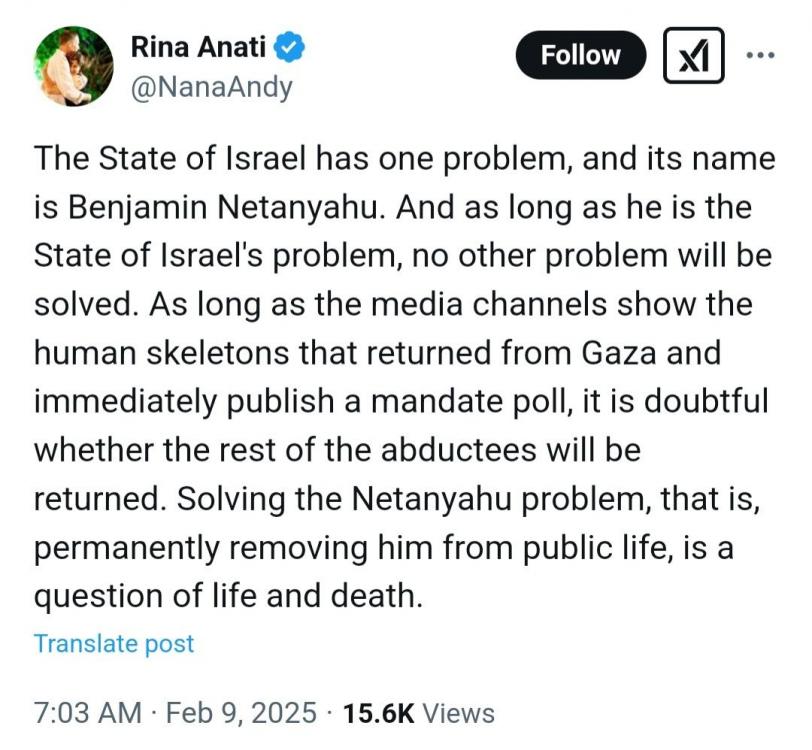
Task: Open the three-dot more options menu
Action: click(x=760, y=55)
